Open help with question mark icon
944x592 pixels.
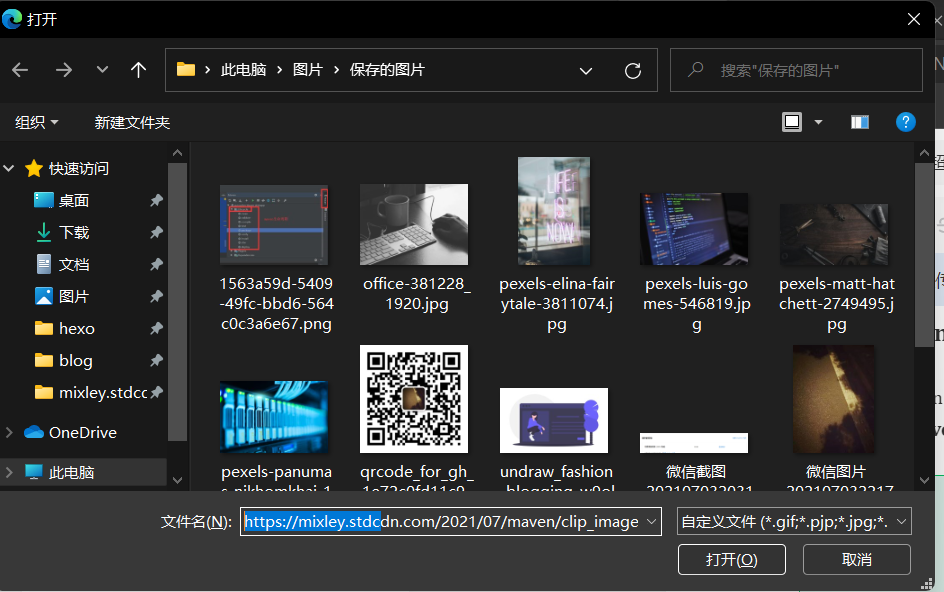pyautogui.click(x=905, y=122)
